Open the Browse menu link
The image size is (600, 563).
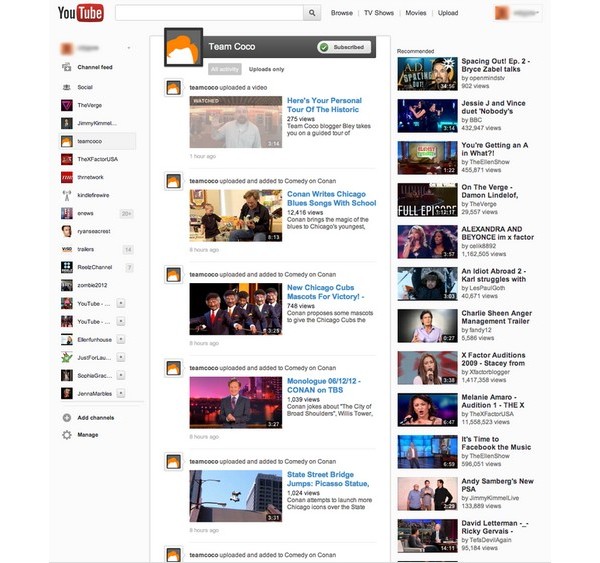coord(342,13)
